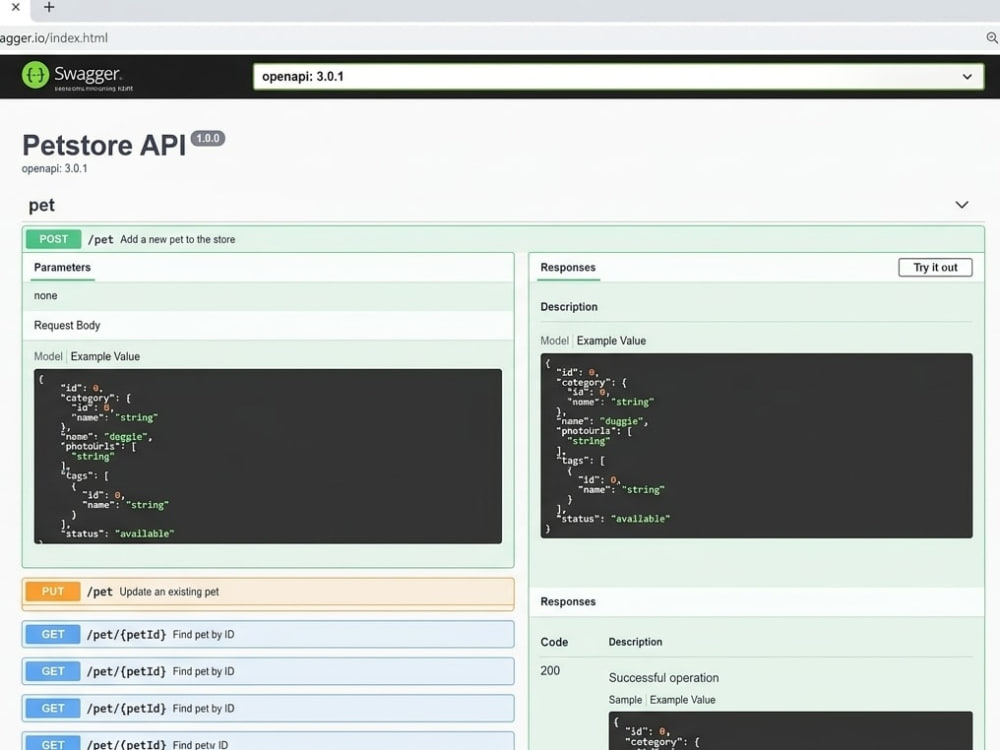Click the magnifier zoom icon in address bar
Image resolution: width=1000 pixels, height=750 pixels.
click(992, 38)
